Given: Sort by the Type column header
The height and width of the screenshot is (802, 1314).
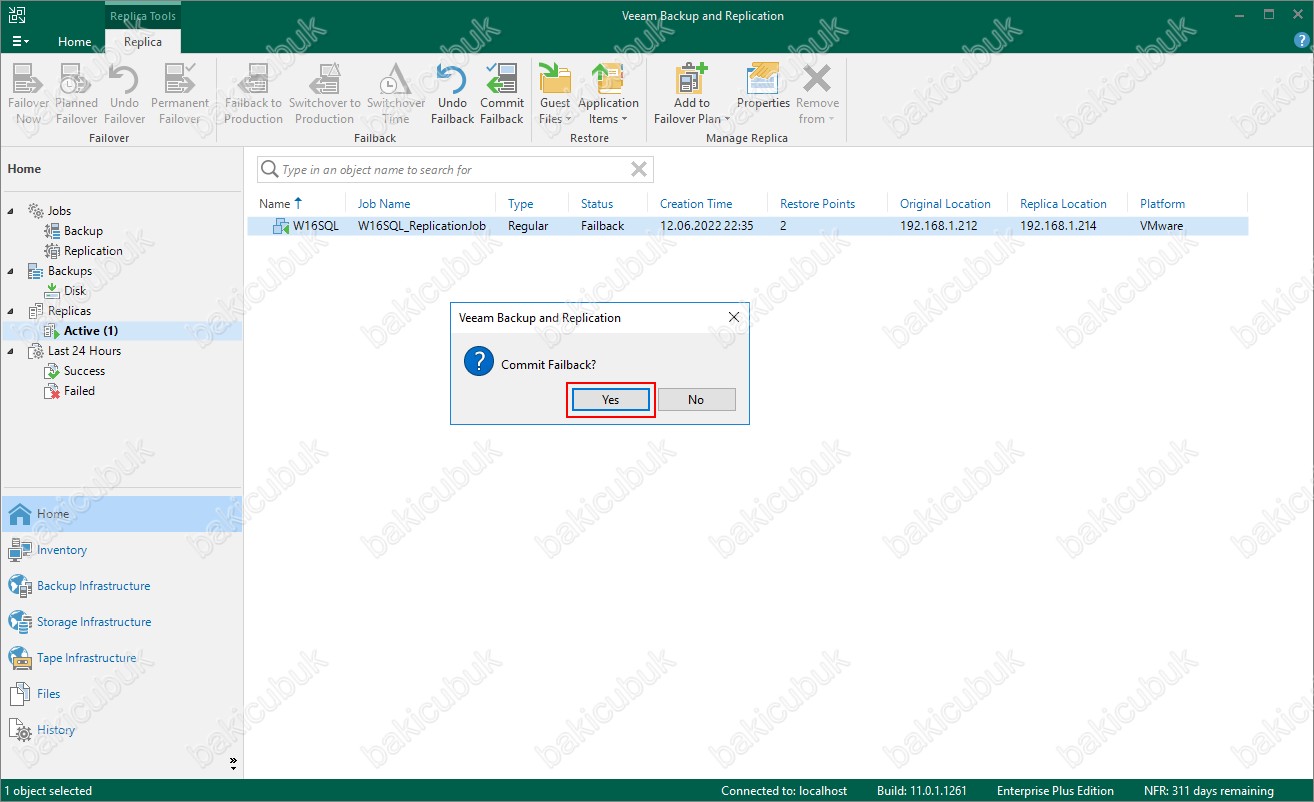Looking at the screenshot, I should (x=520, y=203).
